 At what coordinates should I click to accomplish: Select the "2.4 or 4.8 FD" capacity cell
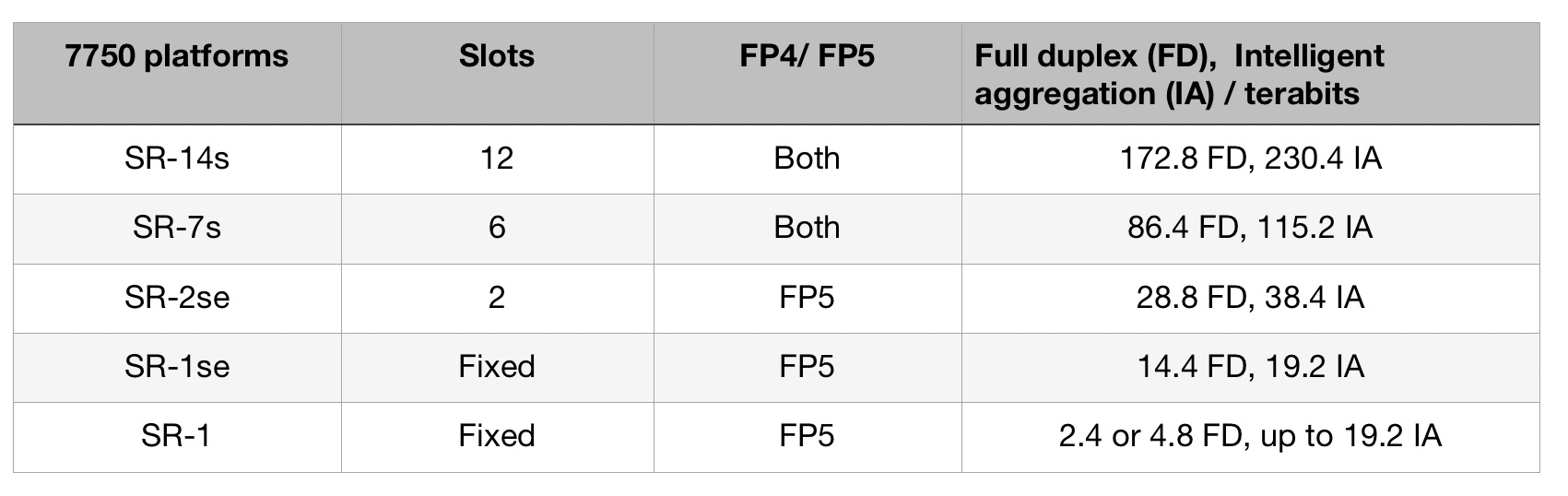tap(1250, 435)
